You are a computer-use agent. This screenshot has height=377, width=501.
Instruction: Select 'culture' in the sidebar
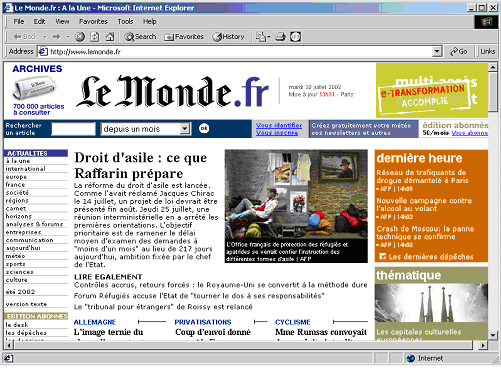16,280
